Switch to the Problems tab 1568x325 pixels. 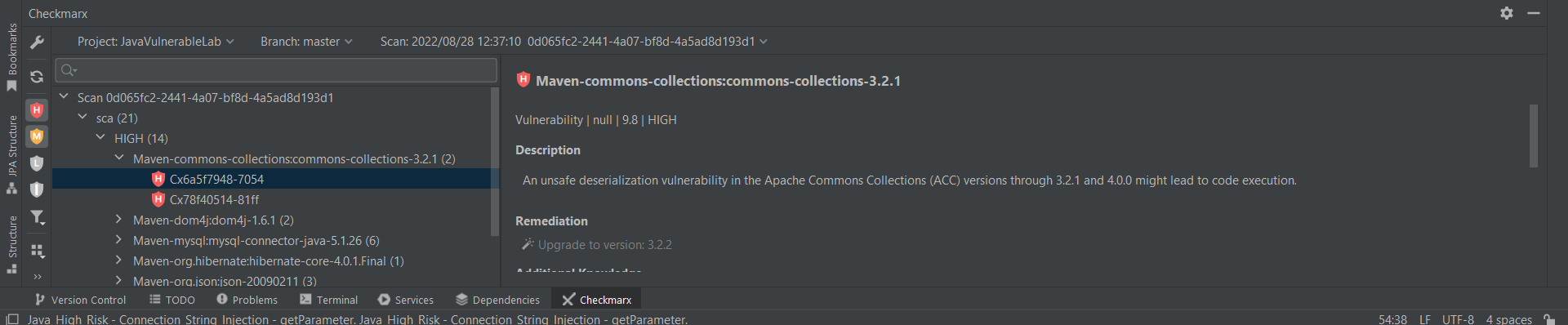pyautogui.click(x=247, y=300)
